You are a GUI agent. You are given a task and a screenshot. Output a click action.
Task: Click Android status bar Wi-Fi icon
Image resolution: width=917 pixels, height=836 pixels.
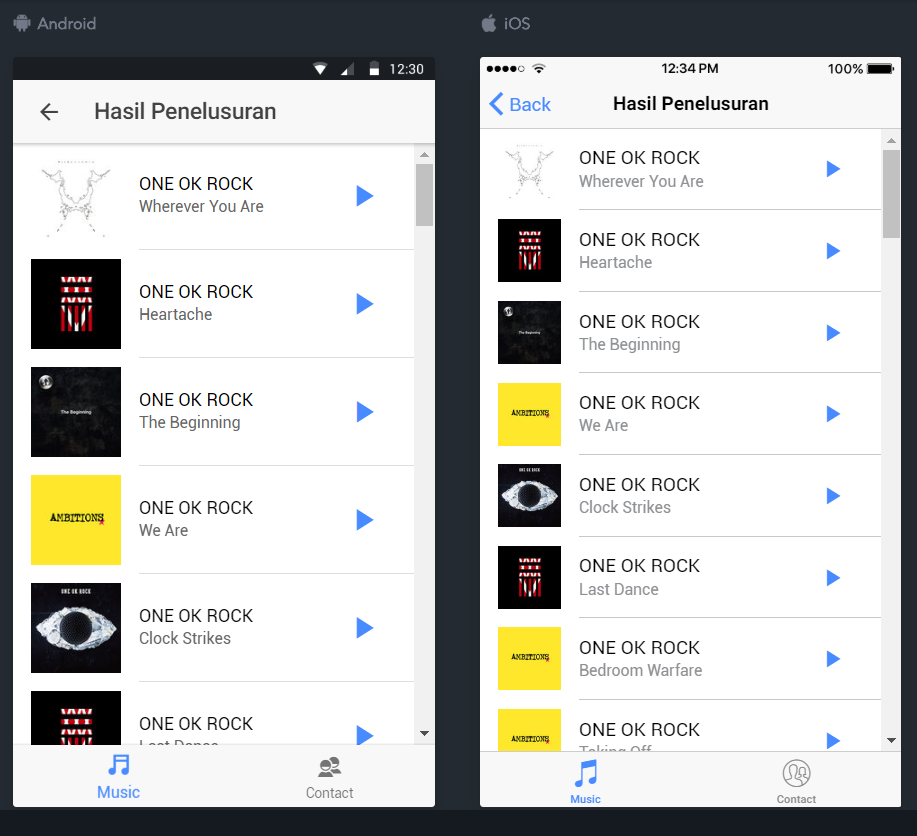[320, 69]
